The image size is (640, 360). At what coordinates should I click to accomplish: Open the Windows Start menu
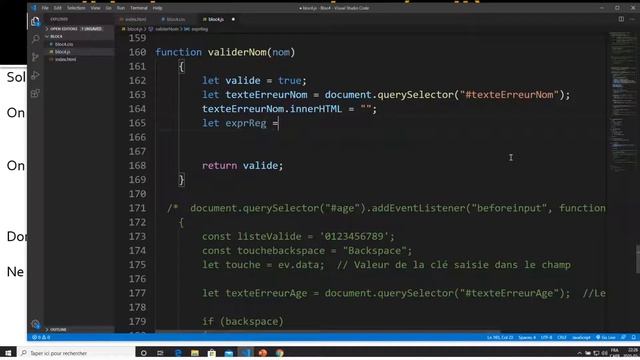click(8, 353)
